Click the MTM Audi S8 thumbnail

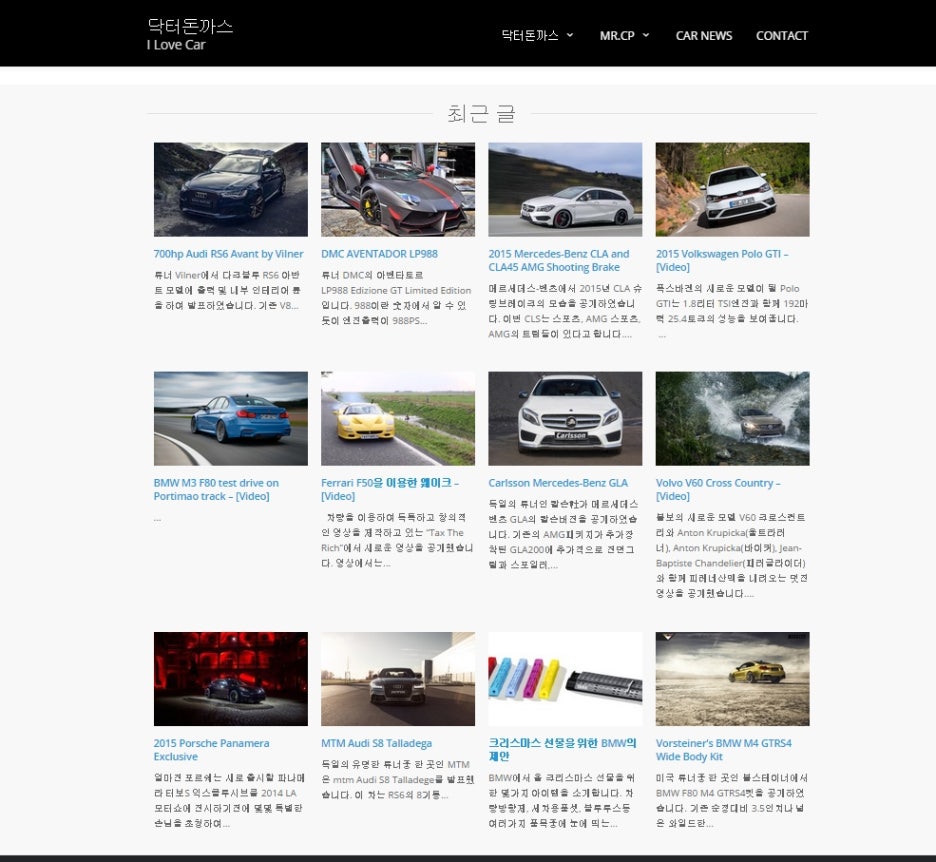point(398,679)
